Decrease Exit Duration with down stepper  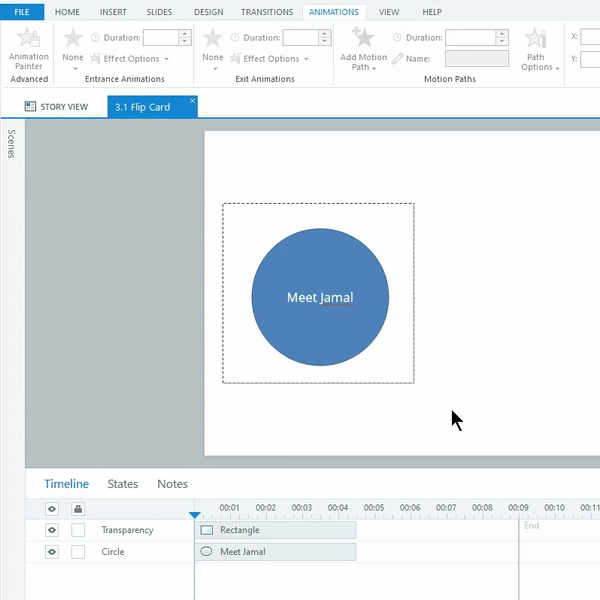coord(324,41)
